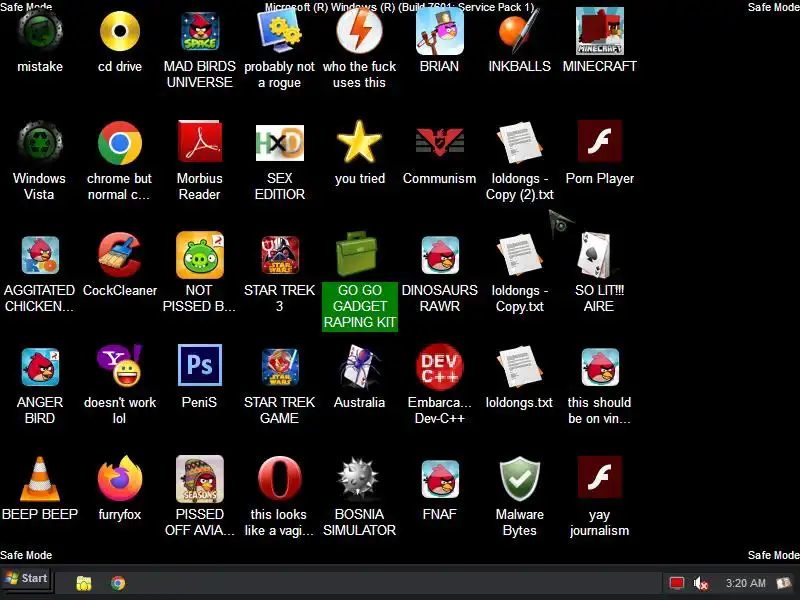800x600 pixels.
Task: Launch the Embarcadero Dev-C++ icon
Action: coord(439,367)
